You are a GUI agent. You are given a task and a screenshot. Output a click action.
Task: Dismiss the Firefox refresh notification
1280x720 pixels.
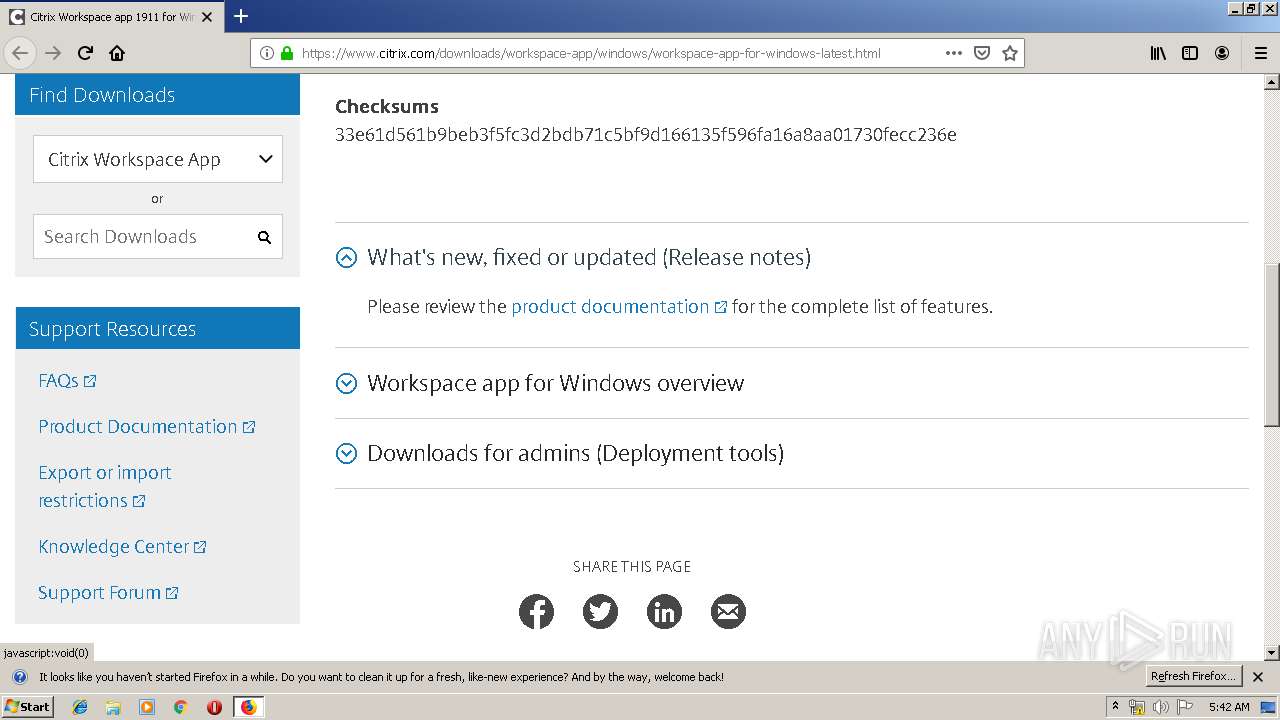click(x=1258, y=677)
